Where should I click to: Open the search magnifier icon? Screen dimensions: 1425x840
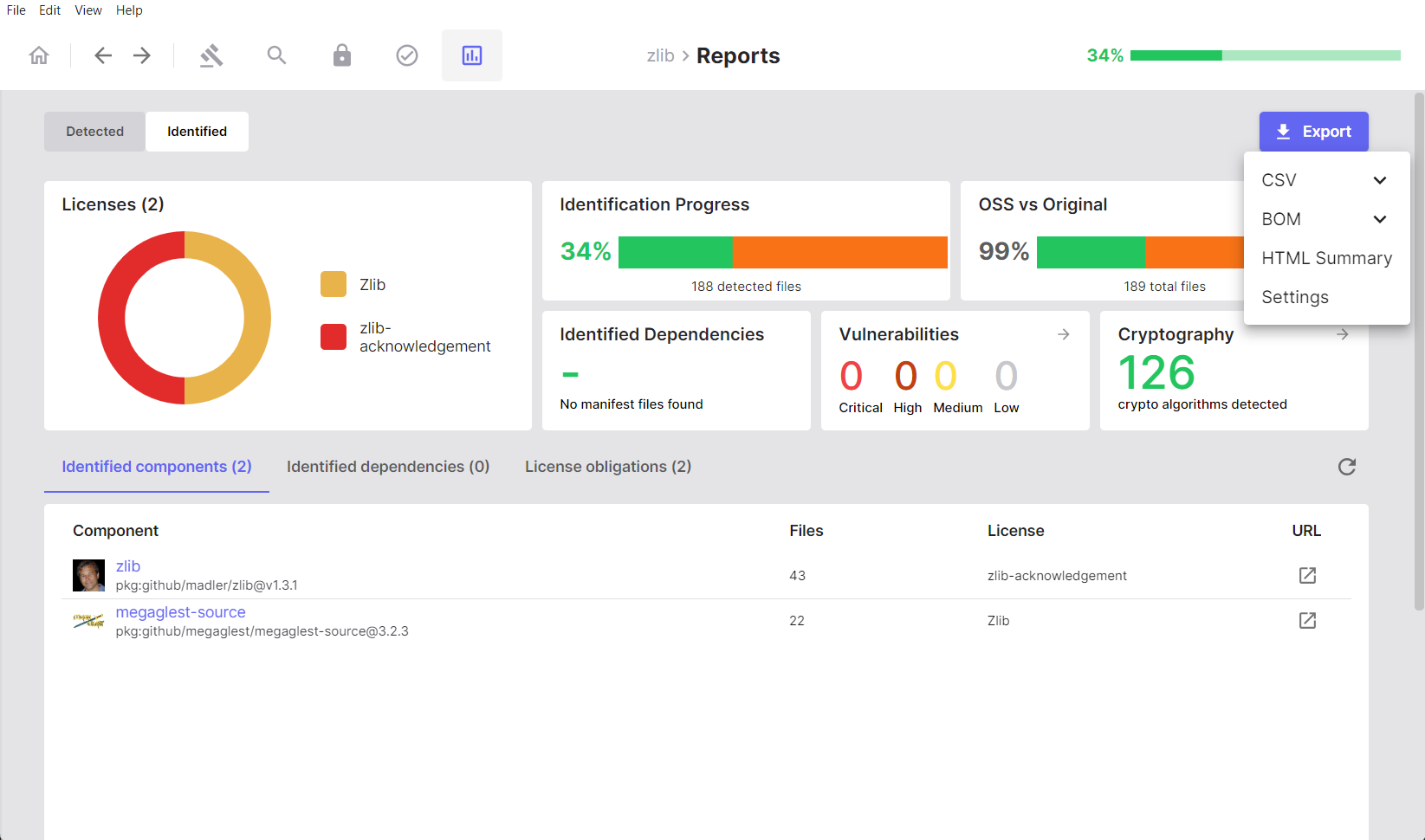click(x=276, y=55)
